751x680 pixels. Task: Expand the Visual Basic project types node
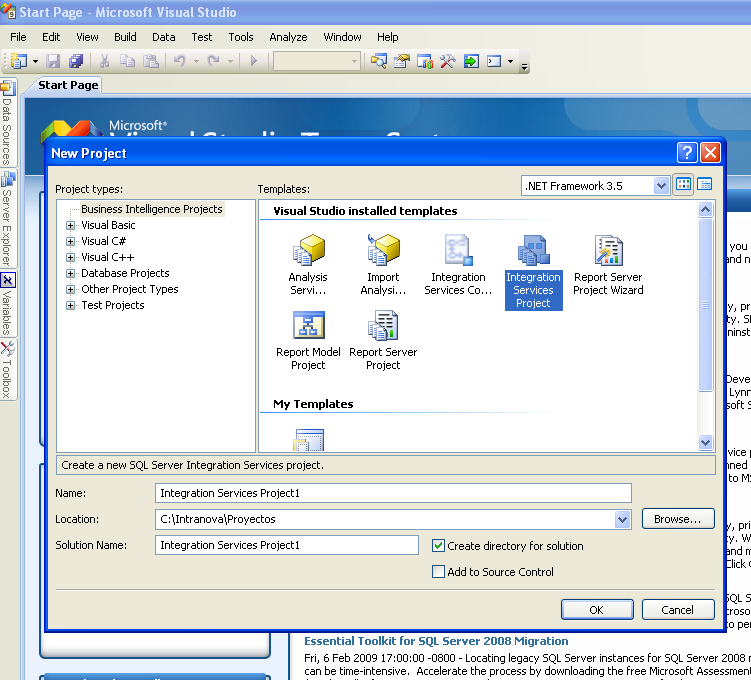coord(71,226)
